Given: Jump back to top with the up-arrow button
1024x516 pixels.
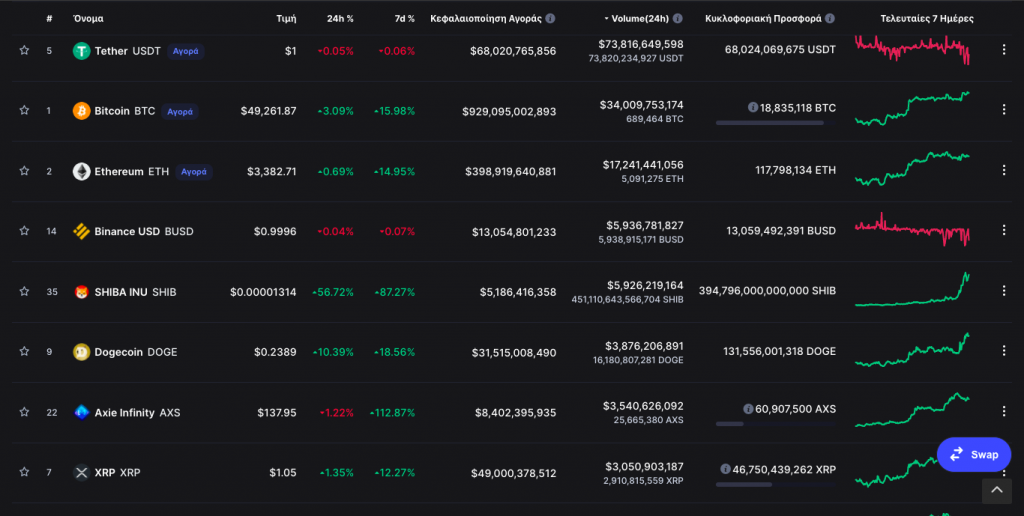Looking at the screenshot, I should 997,491.
